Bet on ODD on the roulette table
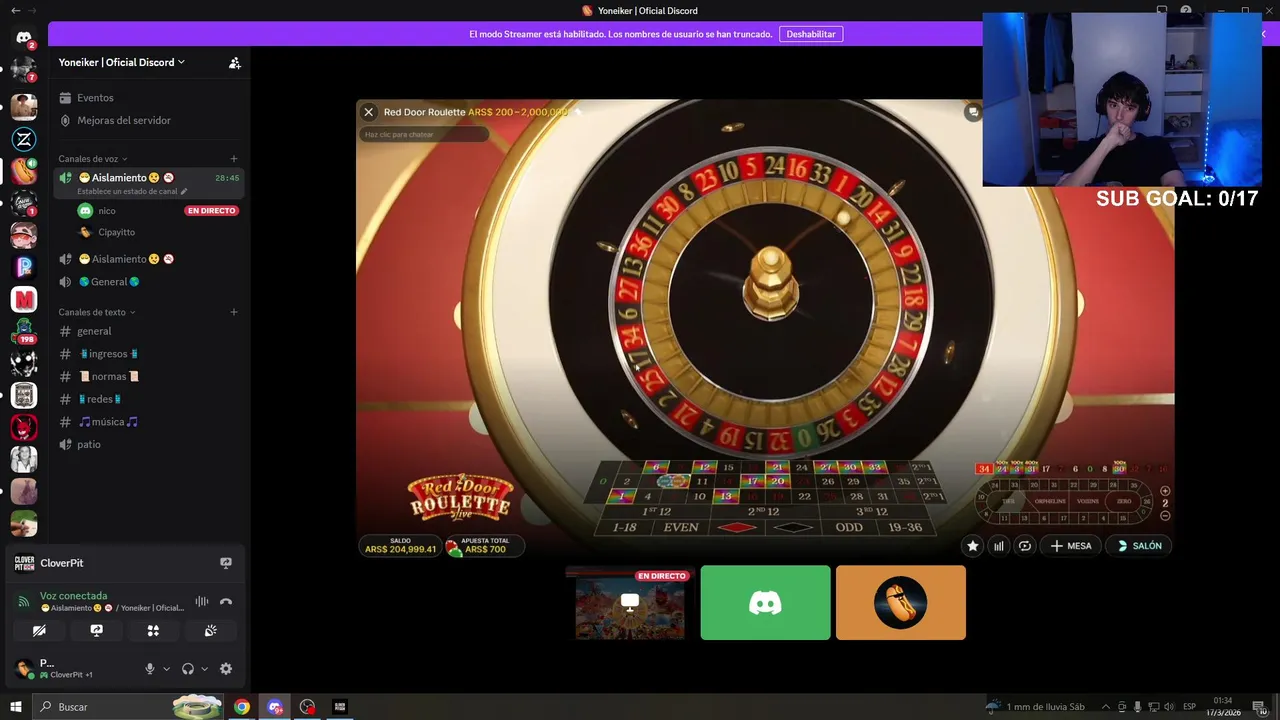The image size is (1280, 720). click(x=849, y=527)
